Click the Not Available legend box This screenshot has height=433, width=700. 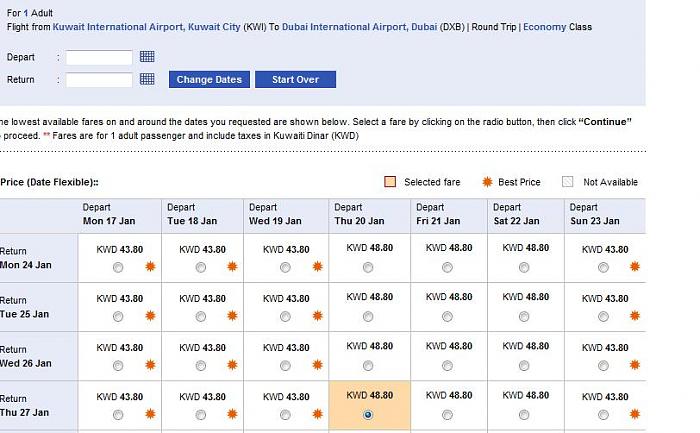coord(568,182)
